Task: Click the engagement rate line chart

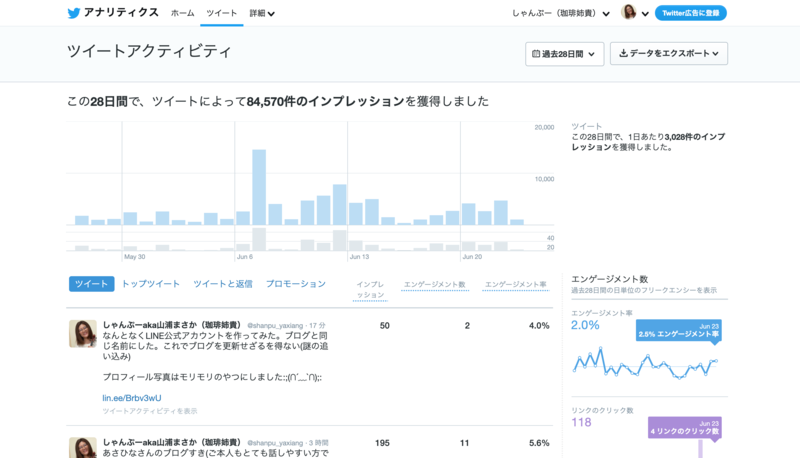Action: [645, 363]
